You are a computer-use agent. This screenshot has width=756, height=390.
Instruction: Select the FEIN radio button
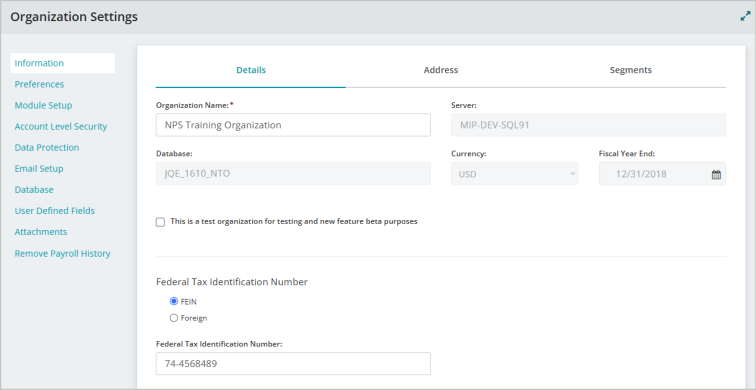174,301
